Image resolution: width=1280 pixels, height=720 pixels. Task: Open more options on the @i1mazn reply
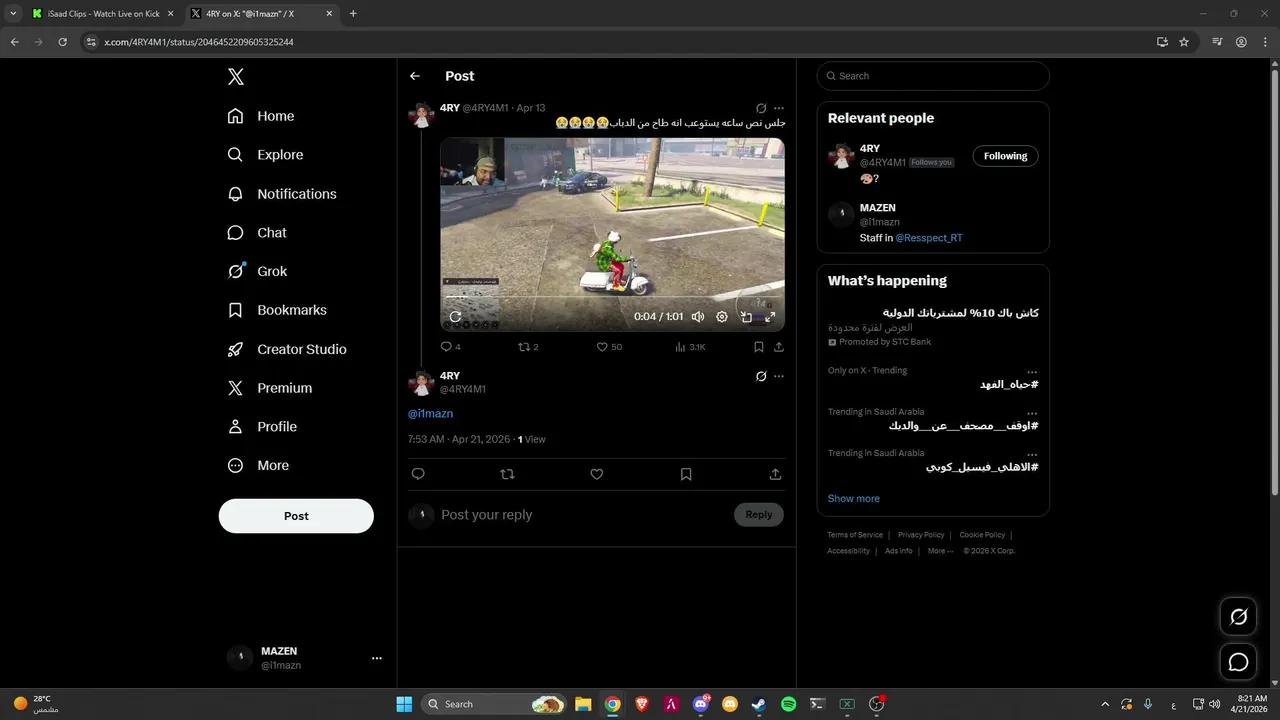pos(779,377)
